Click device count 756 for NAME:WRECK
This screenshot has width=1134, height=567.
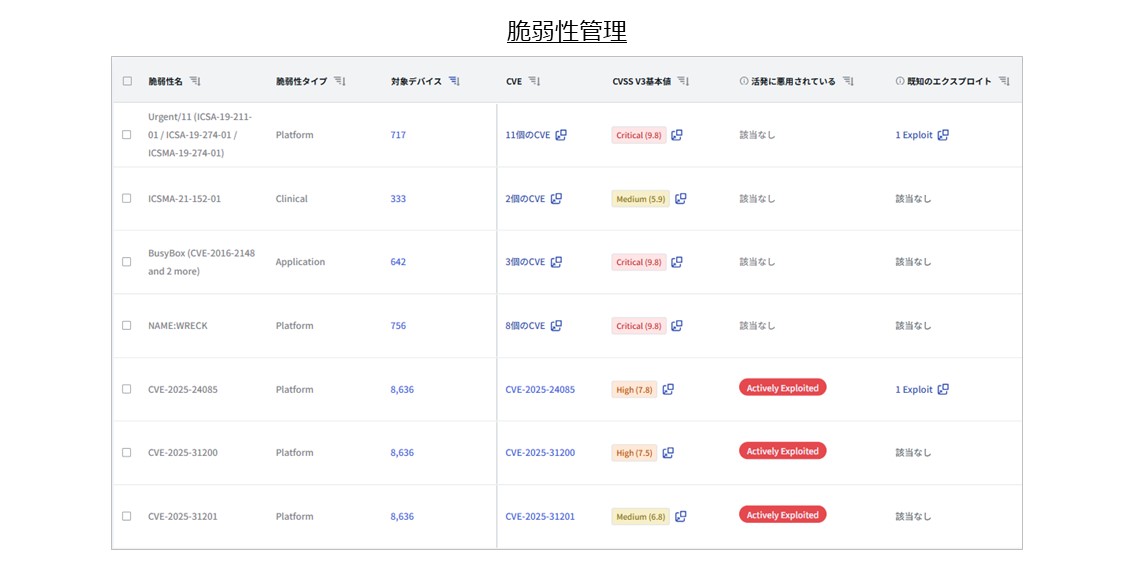(398, 326)
